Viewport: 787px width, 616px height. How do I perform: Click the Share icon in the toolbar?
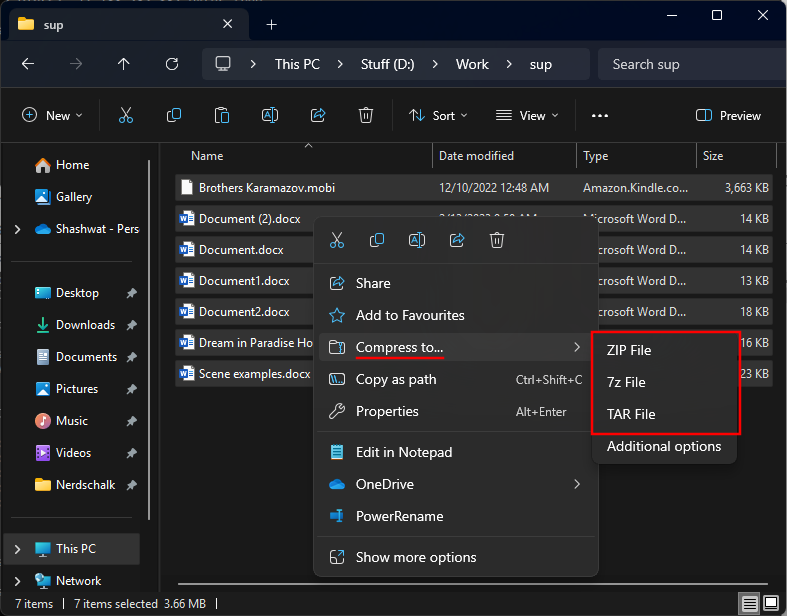[x=318, y=116]
